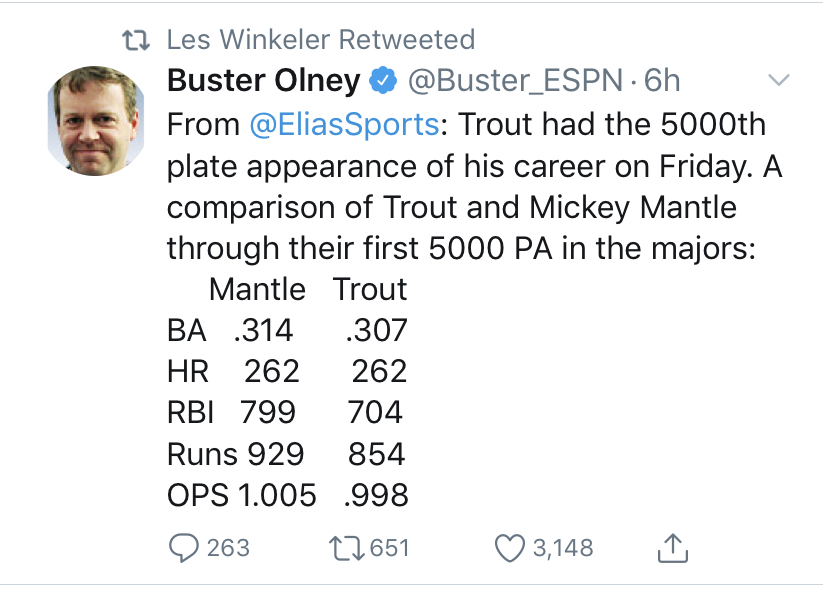
Task: Open the tweet options chevron menu
Action: point(778,80)
